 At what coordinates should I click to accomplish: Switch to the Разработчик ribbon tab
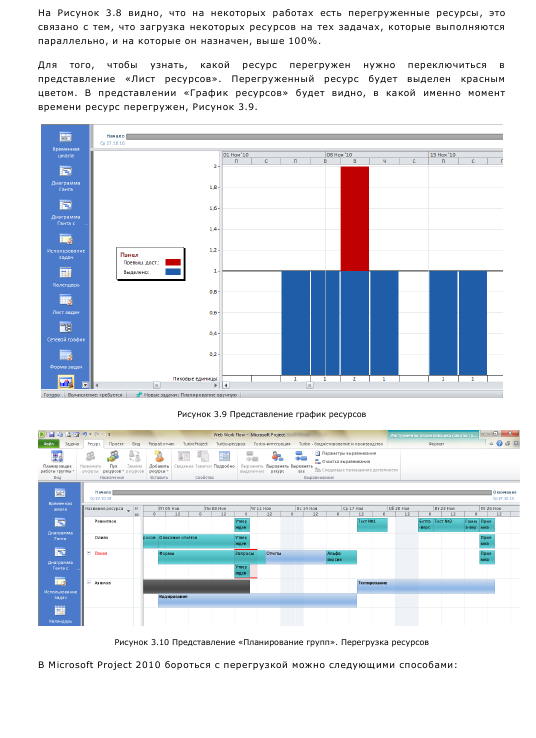(x=161, y=443)
